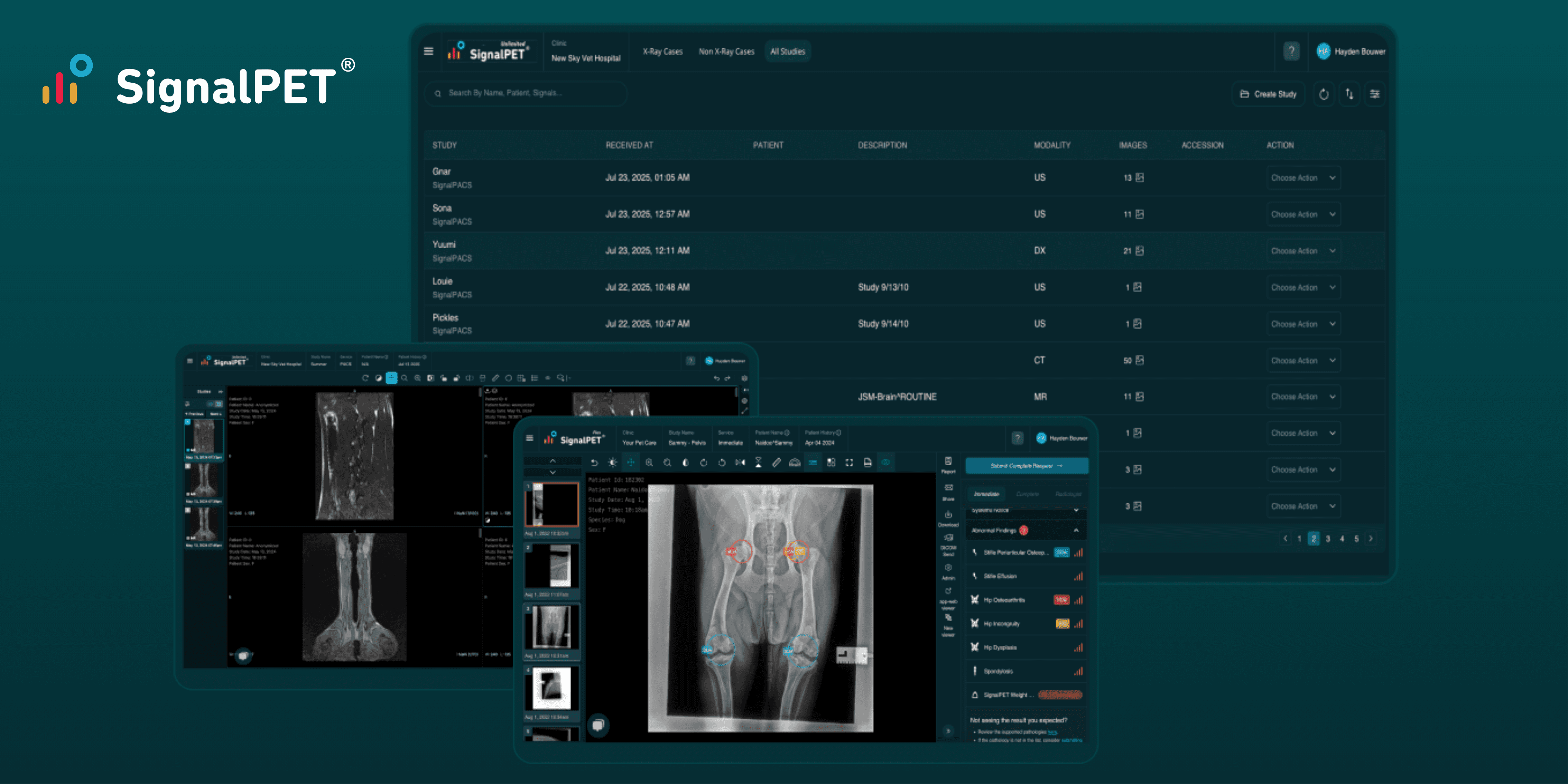Switch to the Complete tab in the pelvis viewer
Image resolution: width=1568 pixels, height=784 pixels.
tap(1028, 494)
